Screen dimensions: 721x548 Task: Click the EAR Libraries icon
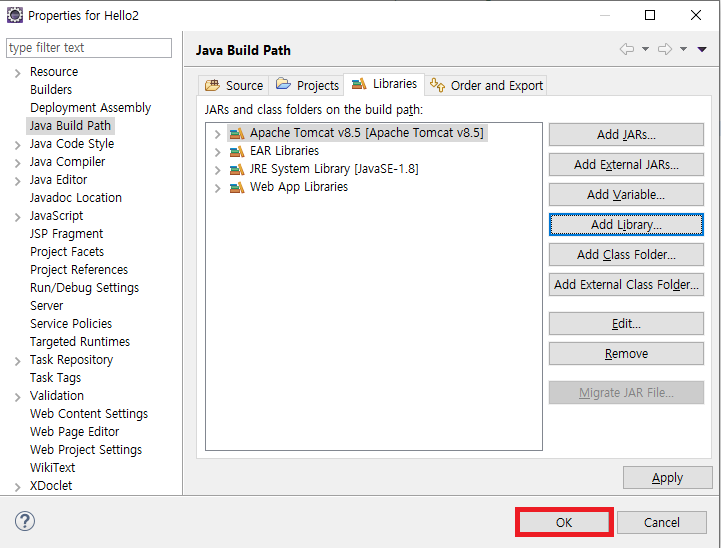coord(237,151)
